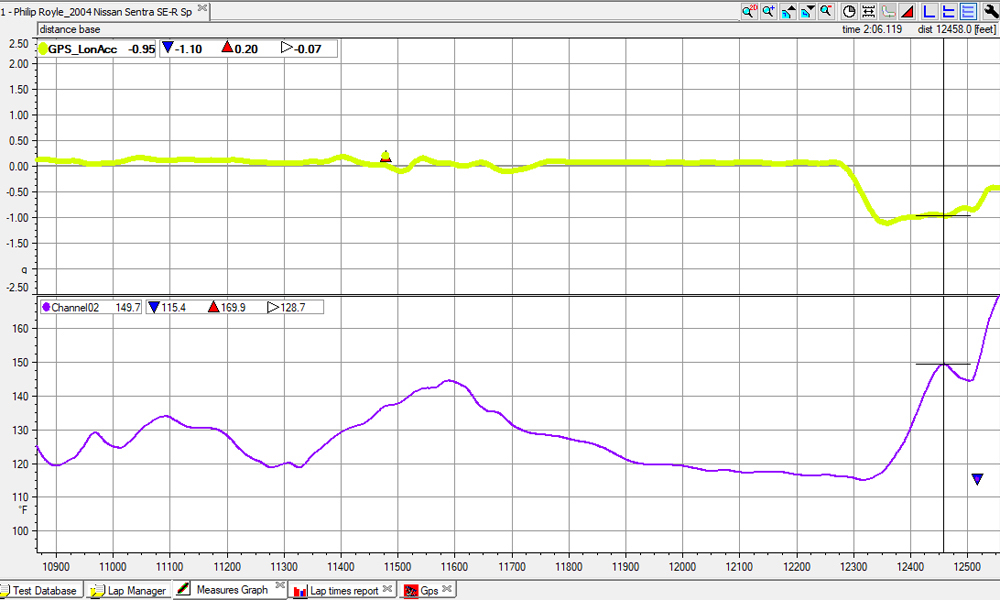Click the red triangle toolbar icon
Image resolution: width=1000 pixels, height=600 pixels.
pos(906,12)
